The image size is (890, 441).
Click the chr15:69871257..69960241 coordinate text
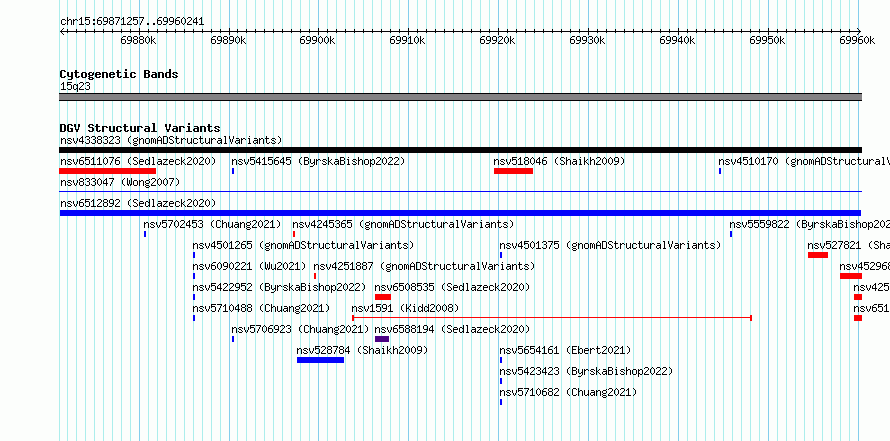pos(132,22)
